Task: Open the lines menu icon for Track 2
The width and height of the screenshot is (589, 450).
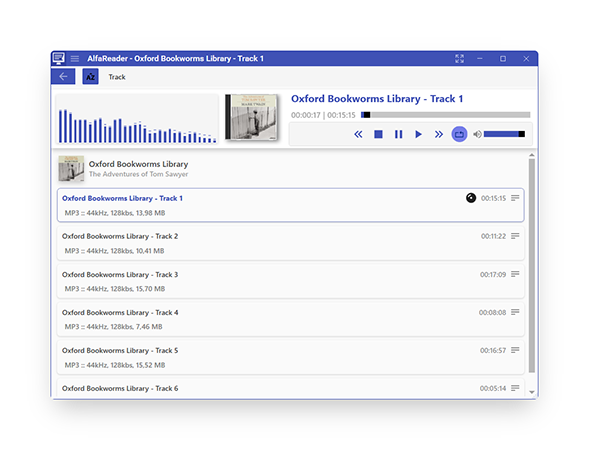Action: tap(515, 236)
